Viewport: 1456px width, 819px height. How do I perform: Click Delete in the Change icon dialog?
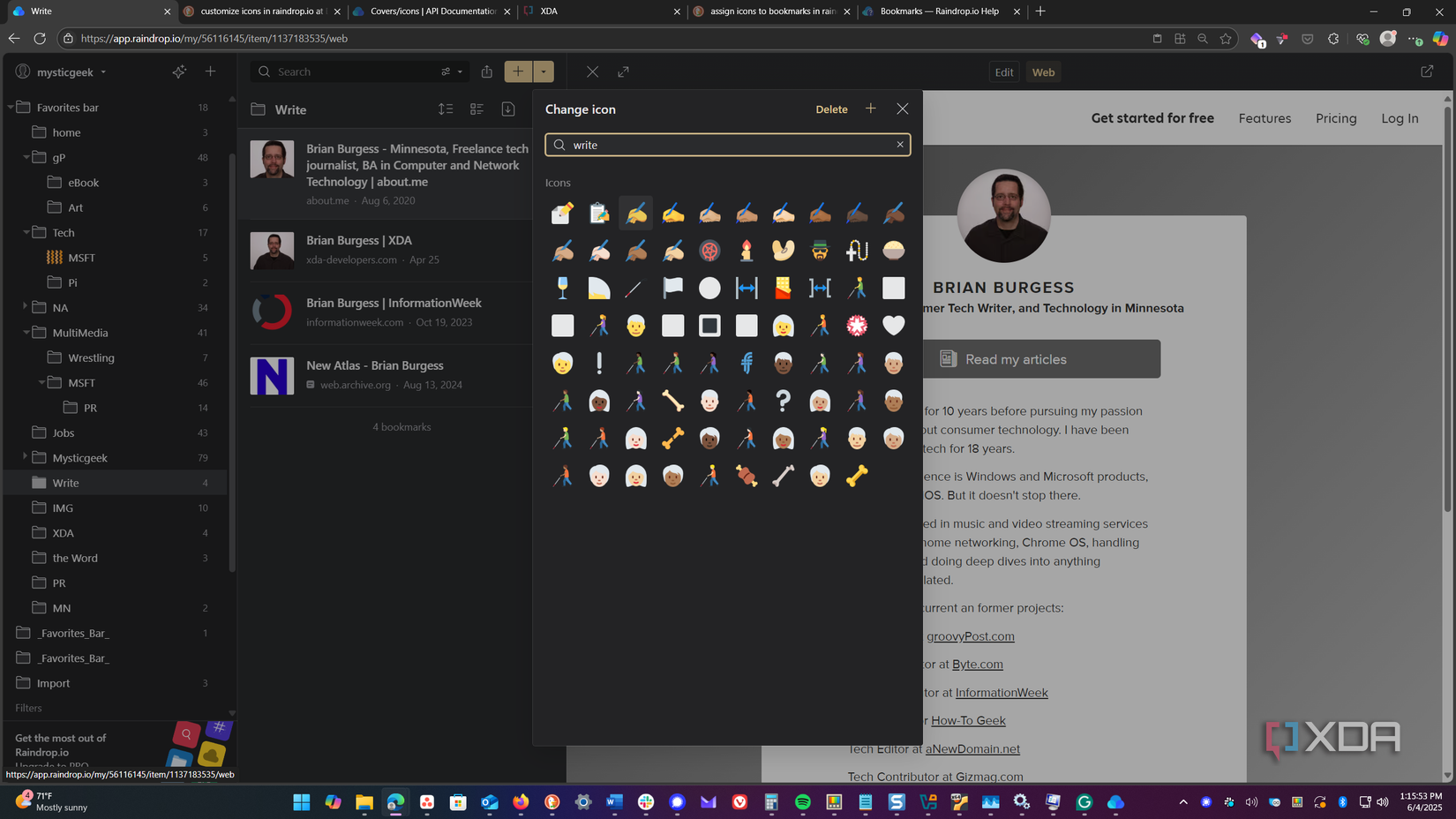click(831, 109)
